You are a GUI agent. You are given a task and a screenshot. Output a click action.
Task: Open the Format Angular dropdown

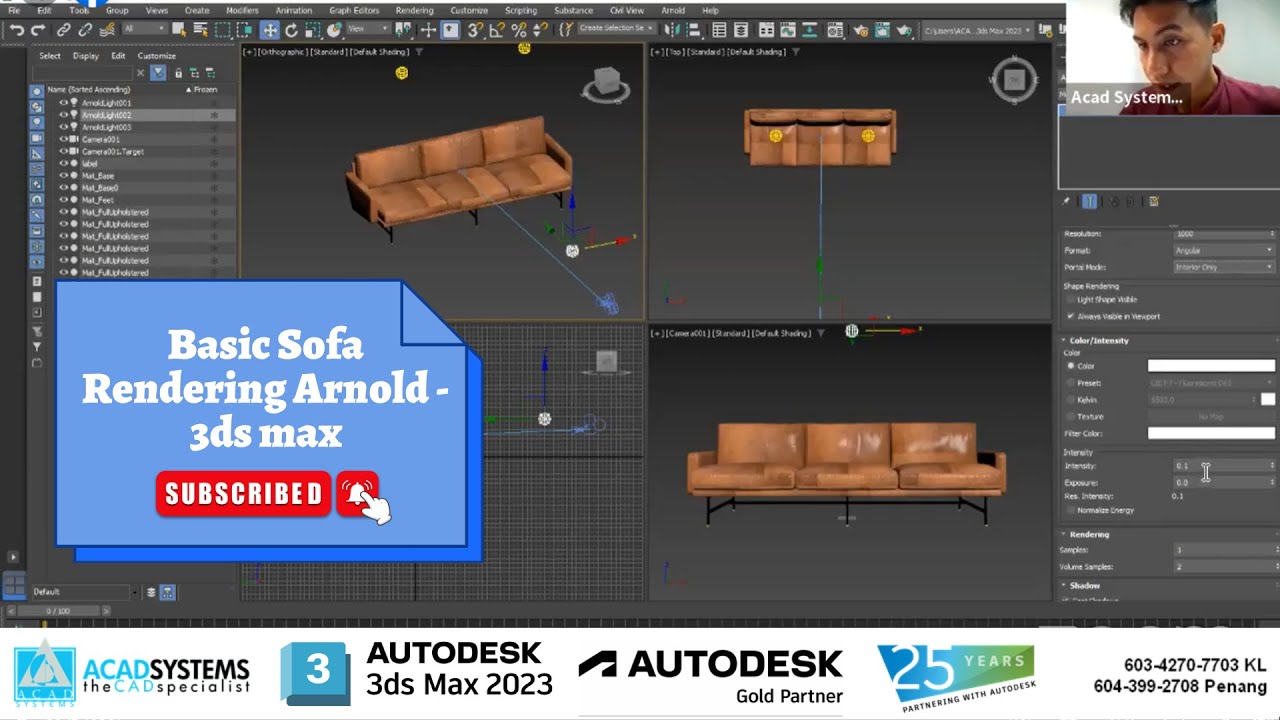pyautogui.click(x=1224, y=250)
